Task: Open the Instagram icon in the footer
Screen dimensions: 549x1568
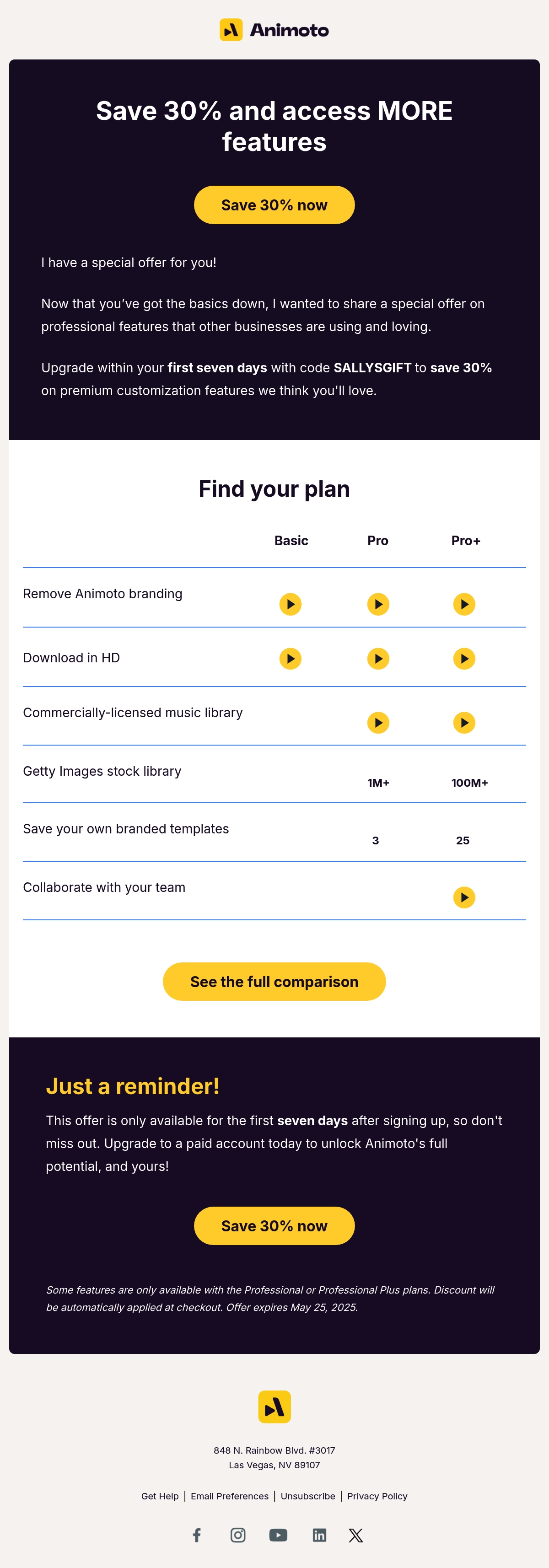Action: (x=238, y=1535)
